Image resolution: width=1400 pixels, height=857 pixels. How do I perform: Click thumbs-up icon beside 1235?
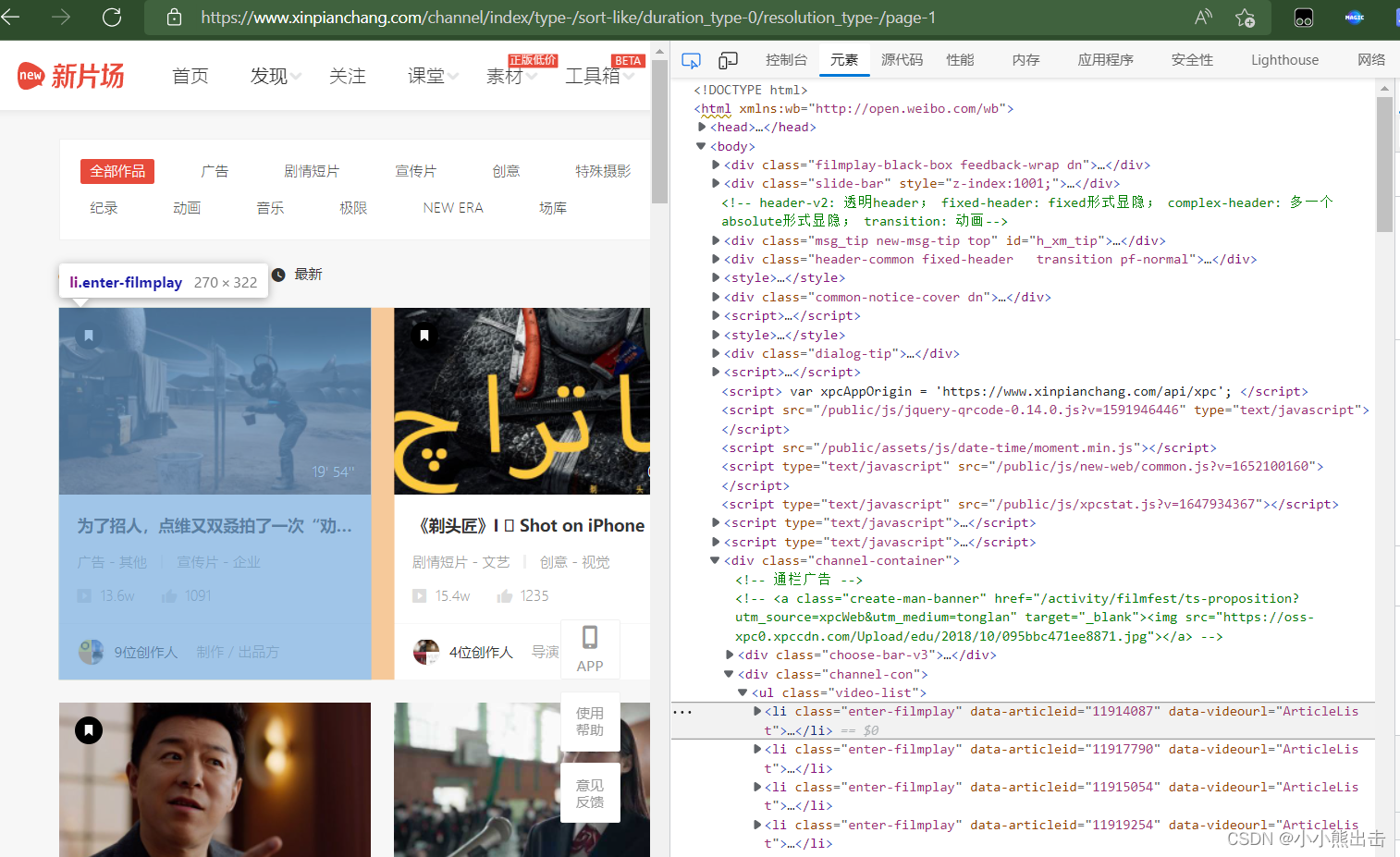[505, 596]
